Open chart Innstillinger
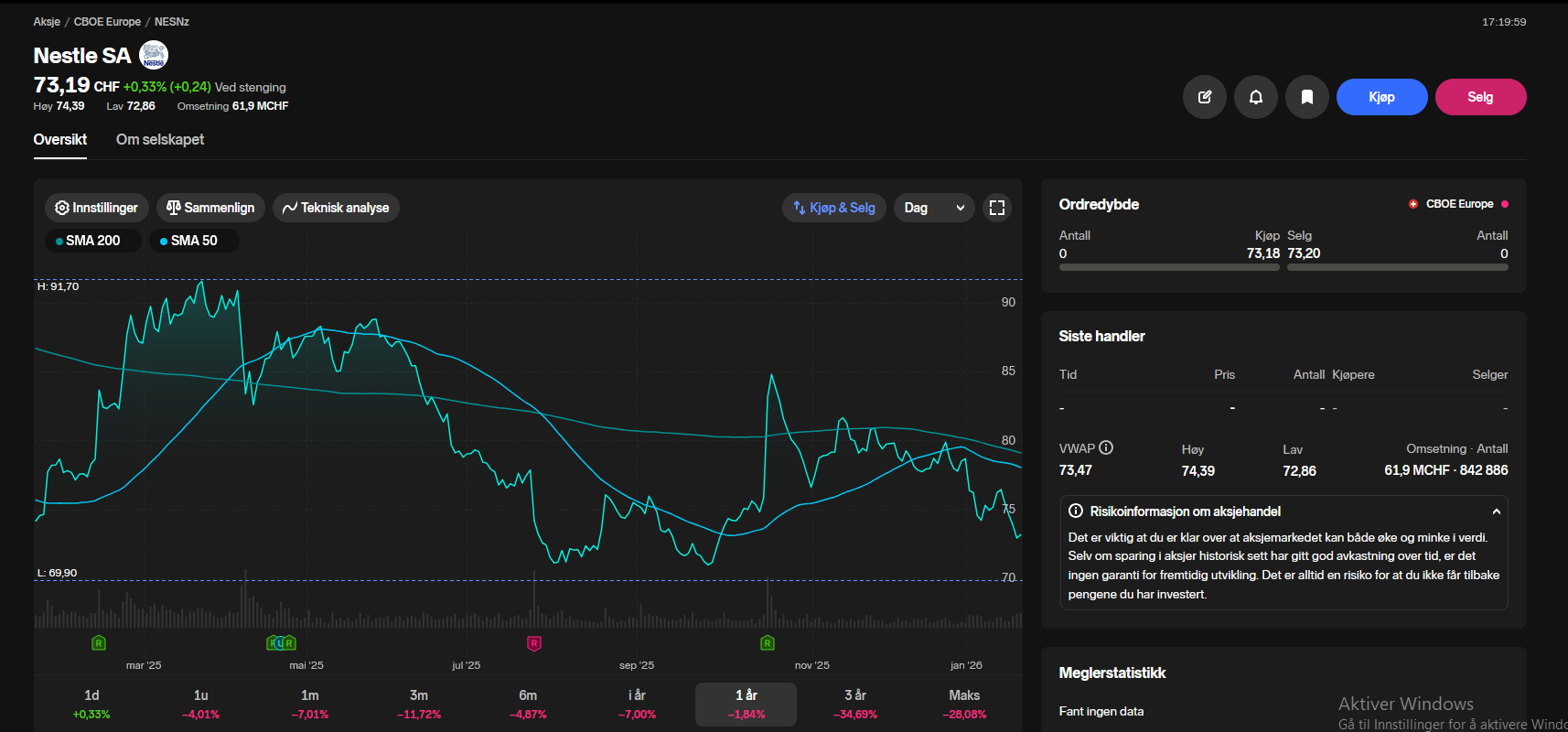This screenshot has height=732, width=1568. (97, 208)
